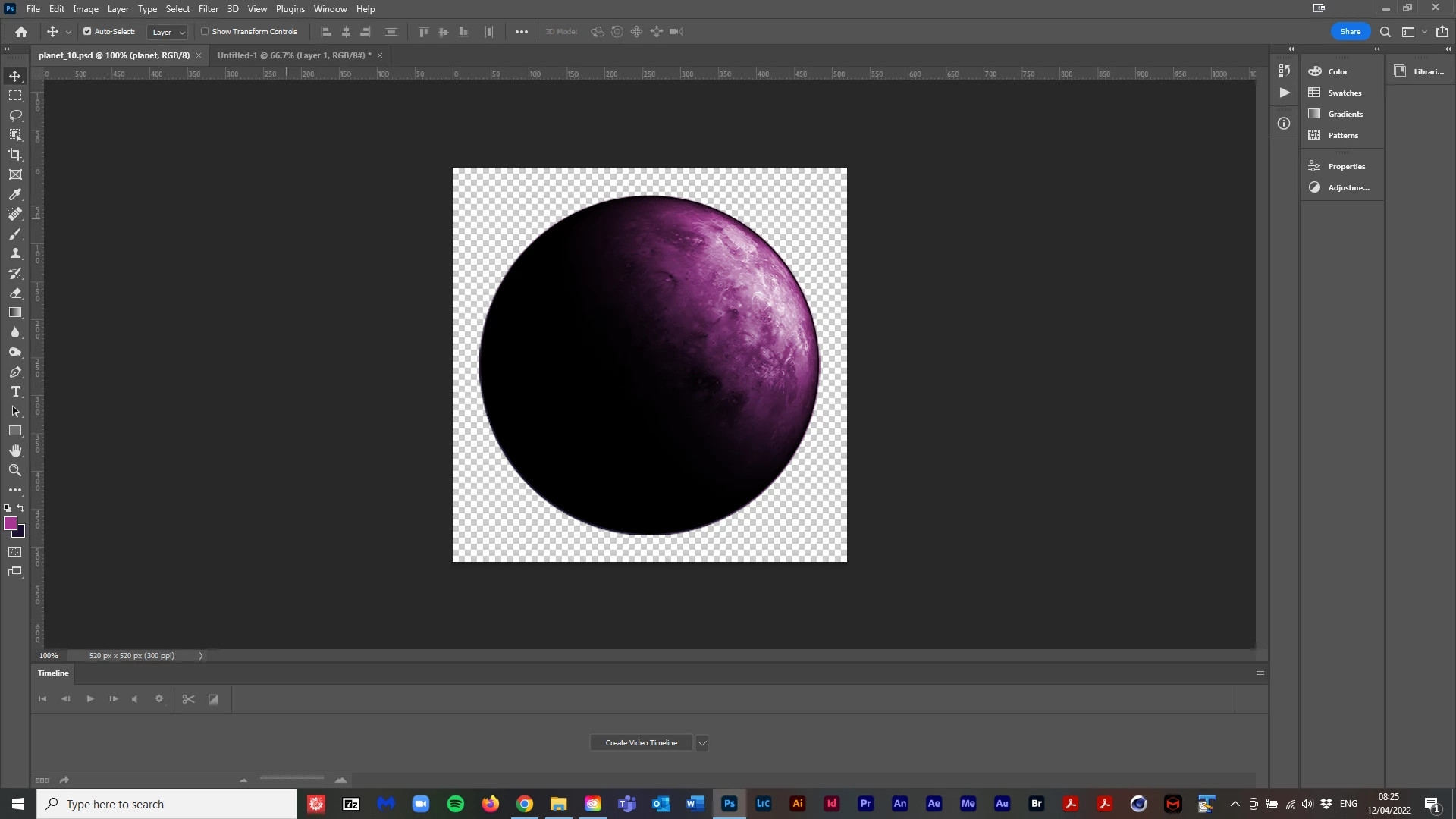The image size is (1456, 819).
Task: Expand Create Video Timeline dropdown arrow
Action: click(x=702, y=743)
